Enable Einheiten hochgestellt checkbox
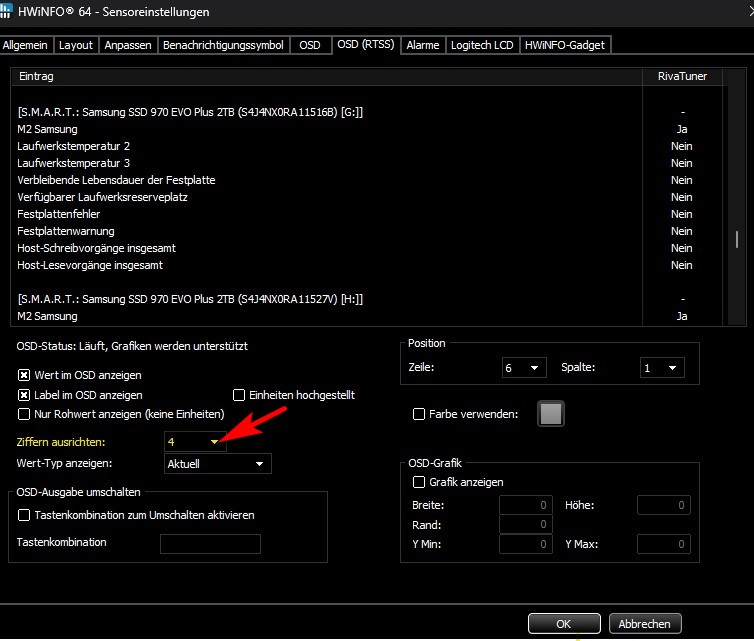Viewport: 754px width, 641px height. click(x=239, y=395)
